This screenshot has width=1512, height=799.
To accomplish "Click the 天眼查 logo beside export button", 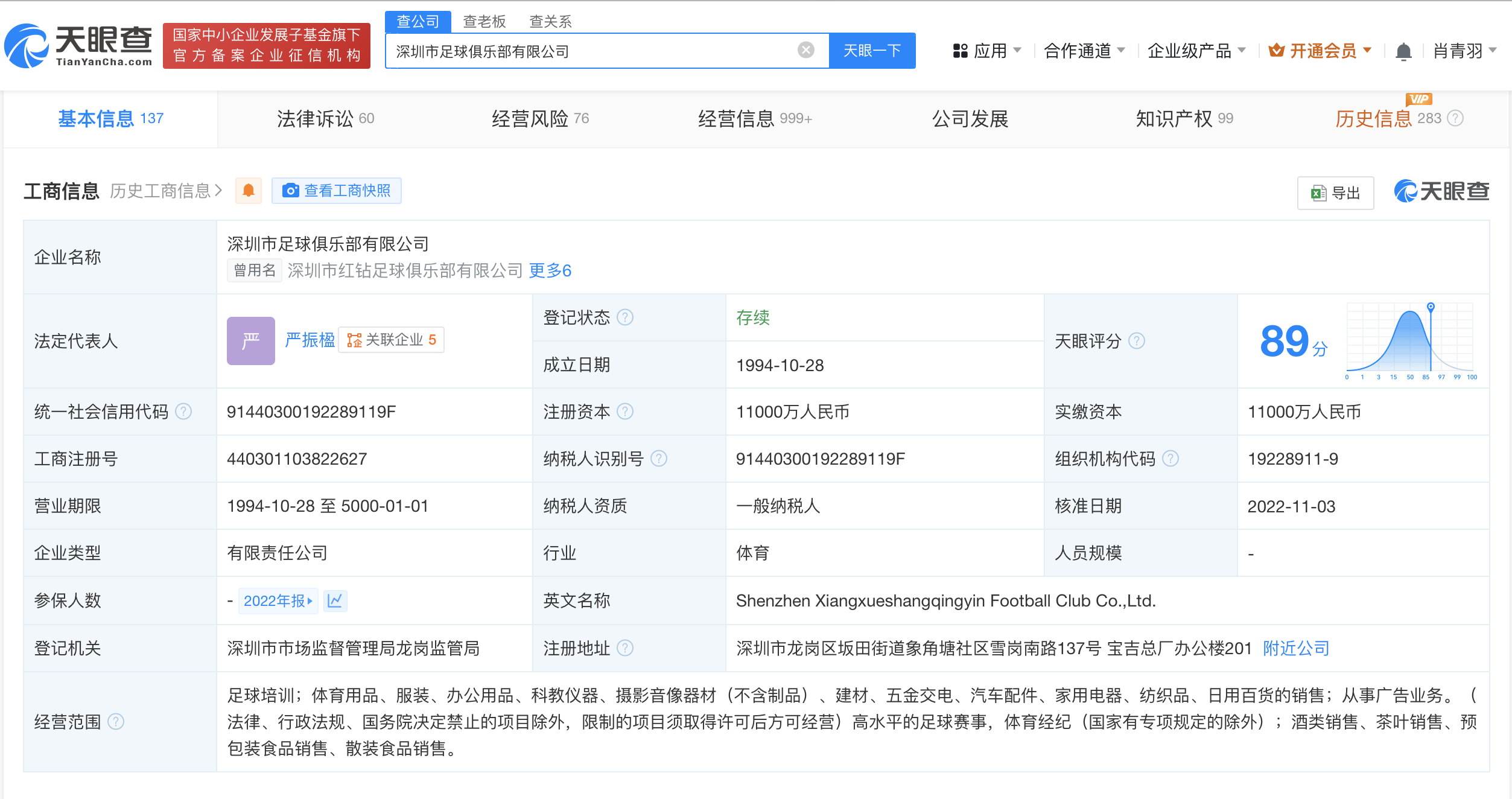I will 1441,191.
